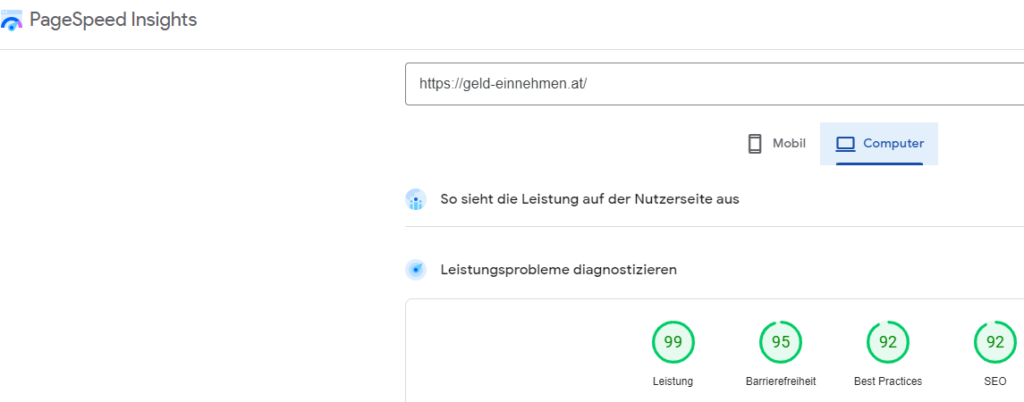Click the field data icon beside Nutzerseite heading
Viewport: 1024px width, 402px height.
pyautogui.click(x=416, y=200)
